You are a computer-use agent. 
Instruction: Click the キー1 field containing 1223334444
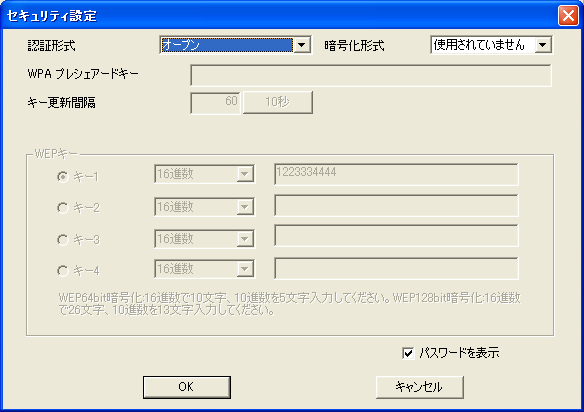pos(396,174)
